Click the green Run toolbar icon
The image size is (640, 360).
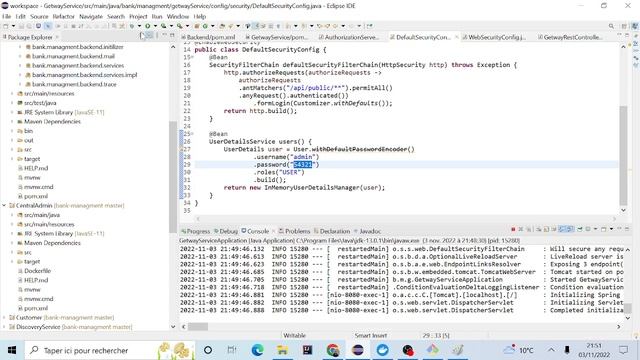(148, 26)
